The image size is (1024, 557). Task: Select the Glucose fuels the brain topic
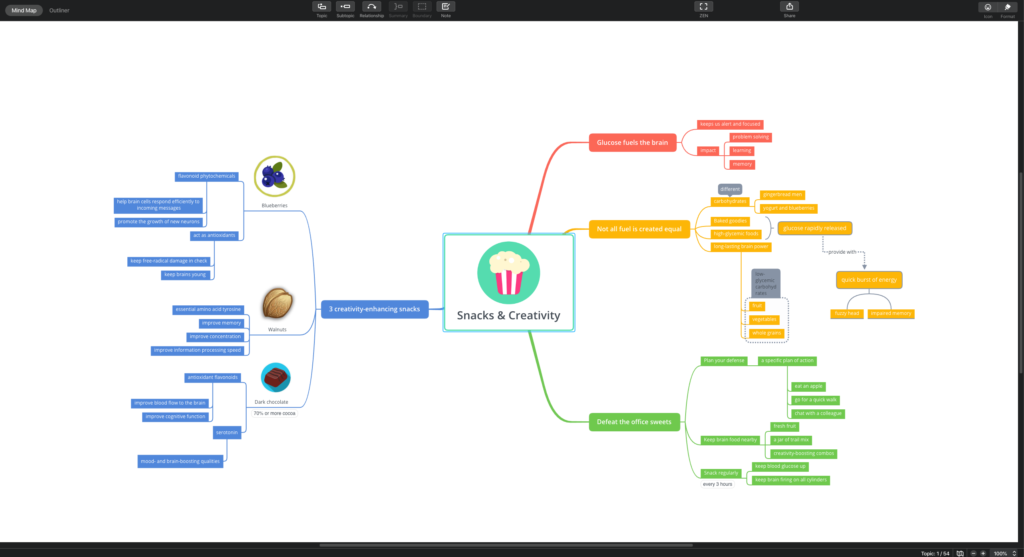point(632,143)
